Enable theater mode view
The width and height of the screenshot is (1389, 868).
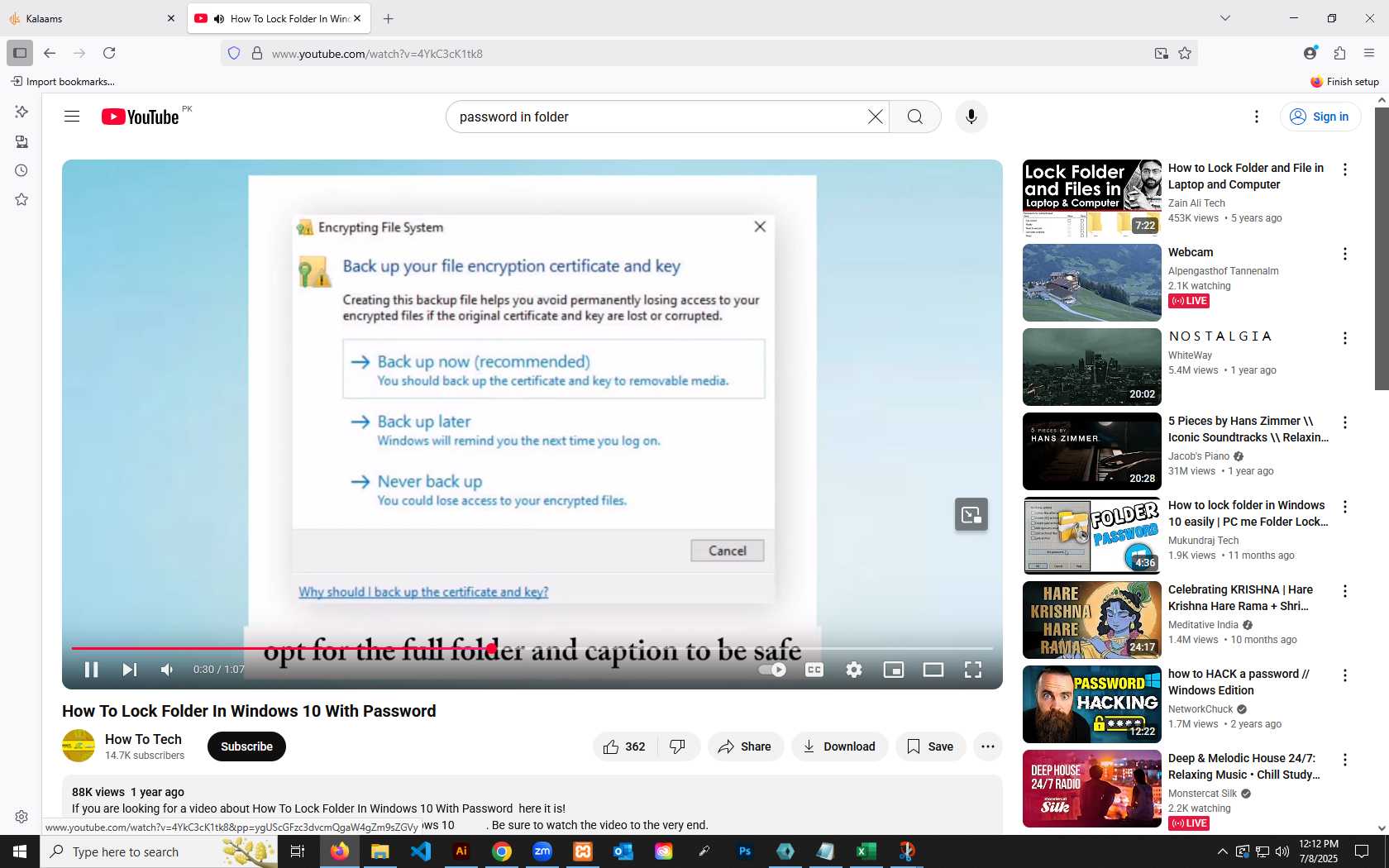(933, 670)
